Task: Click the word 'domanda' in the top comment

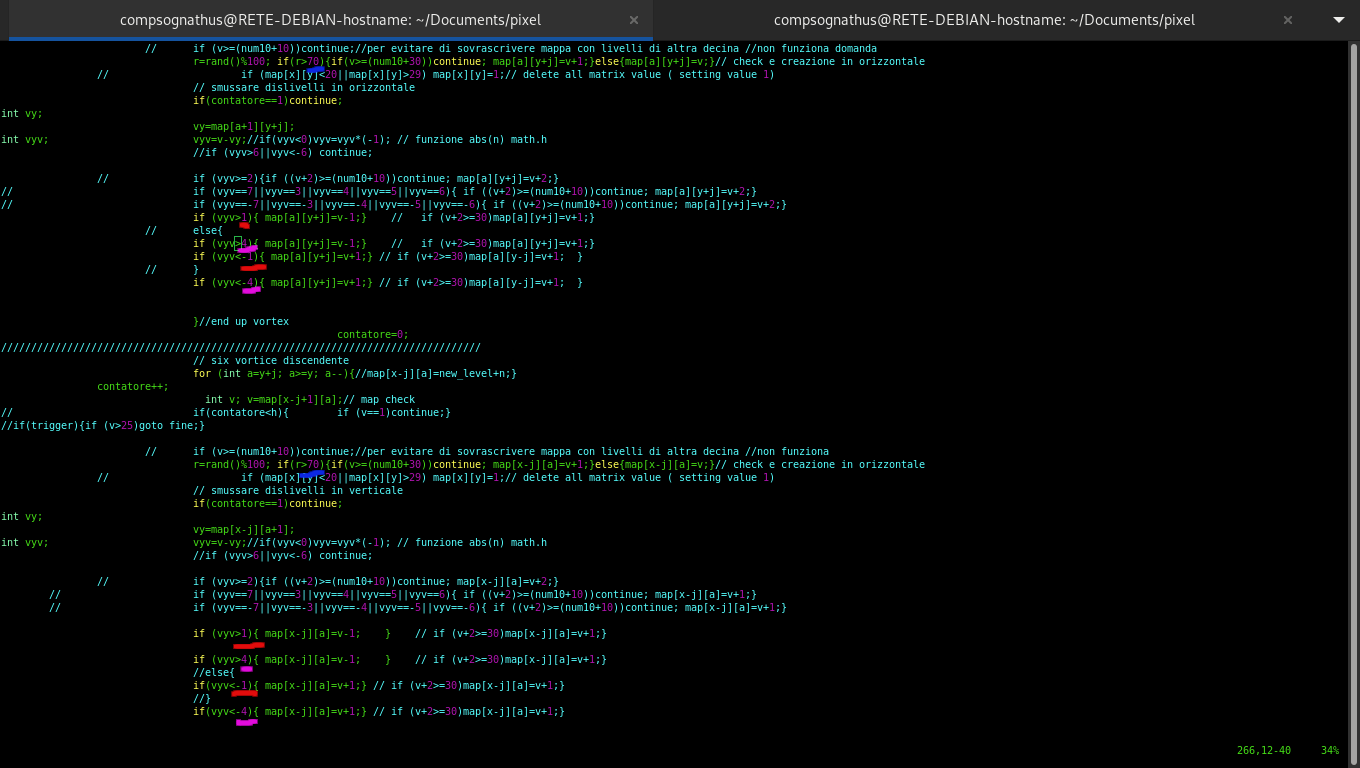Action: 856,48
